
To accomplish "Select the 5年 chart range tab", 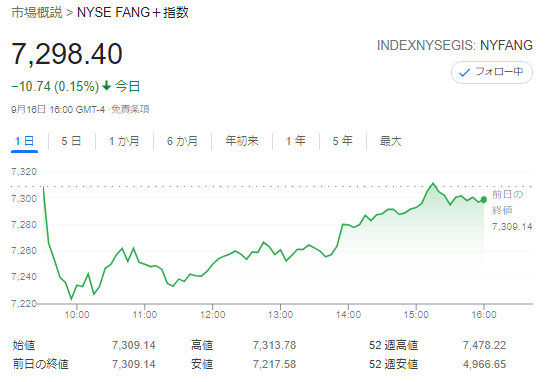I will click(343, 141).
